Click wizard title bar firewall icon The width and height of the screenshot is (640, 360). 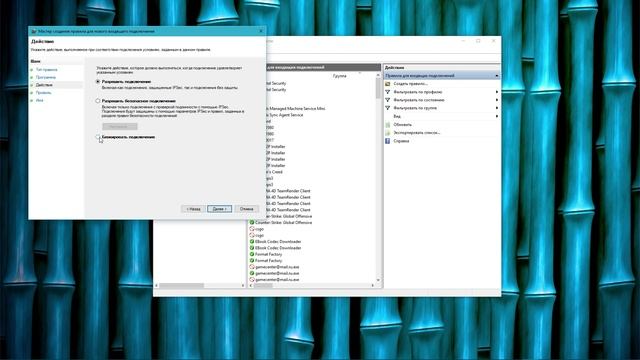pyautogui.click(x=34, y=31)
